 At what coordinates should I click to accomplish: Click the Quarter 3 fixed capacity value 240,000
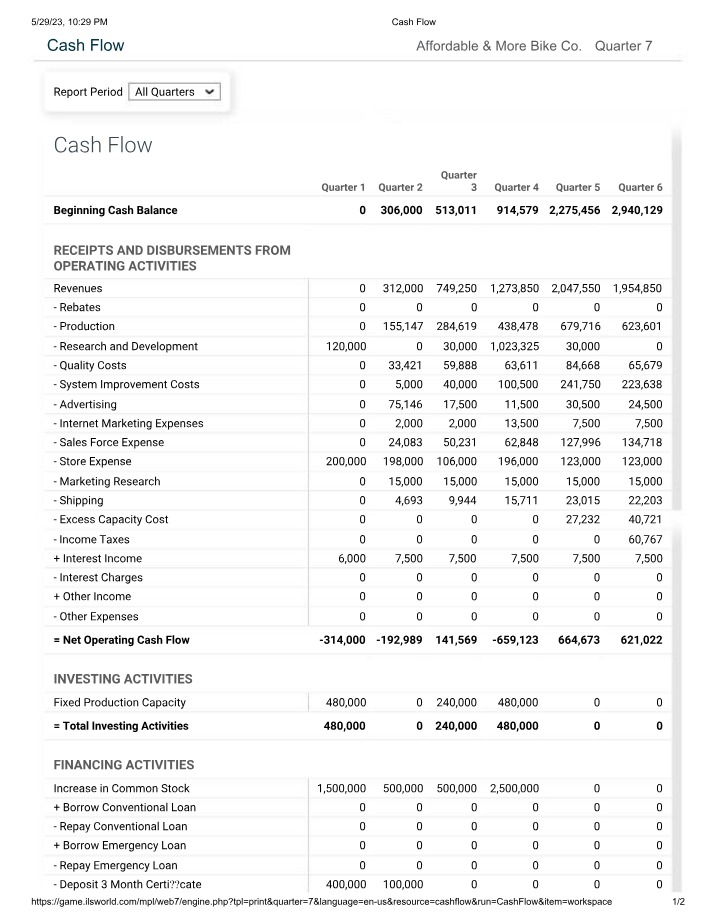[456, 702]
